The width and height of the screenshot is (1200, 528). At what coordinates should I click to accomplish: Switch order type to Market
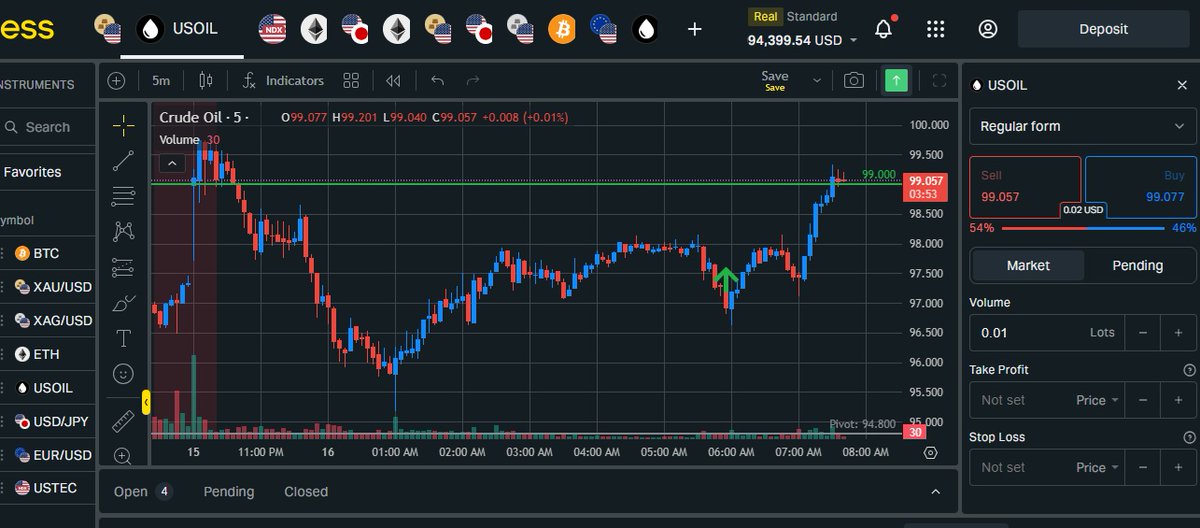click(1028, 265)
